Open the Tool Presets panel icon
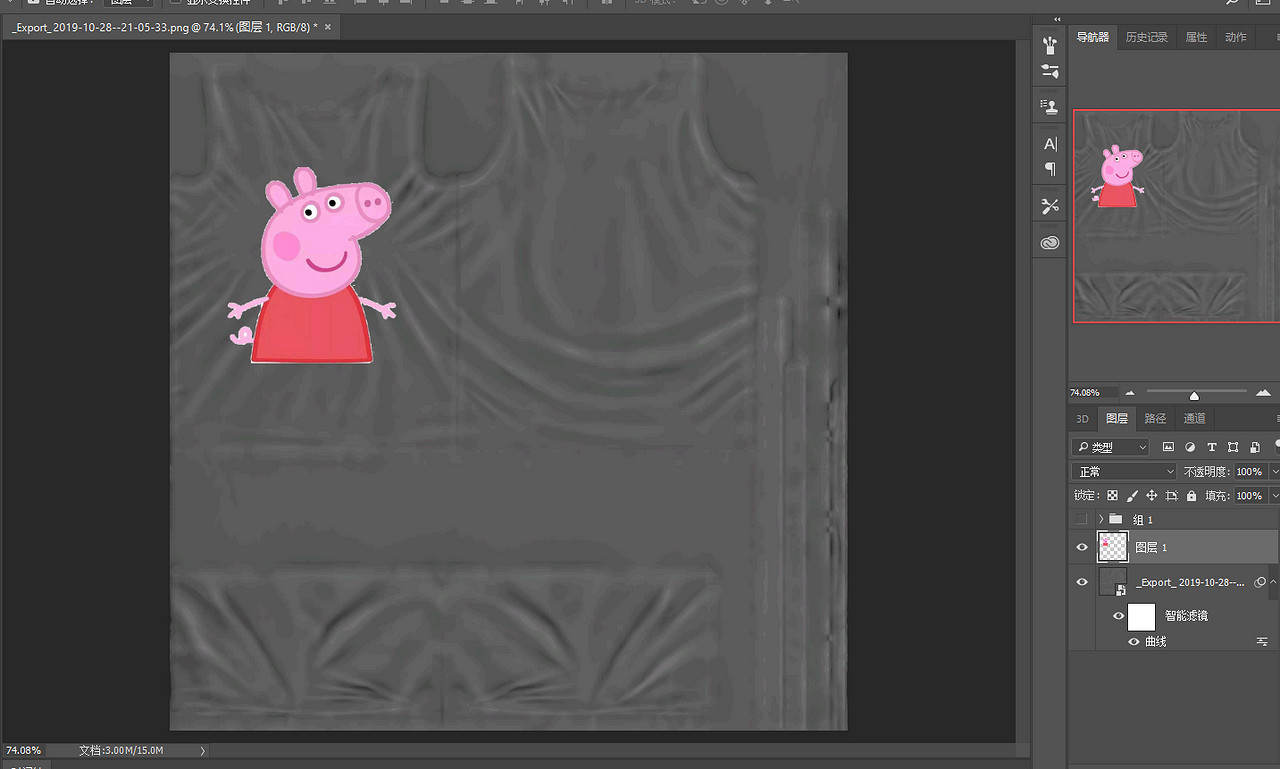 tap(1050, 206)
